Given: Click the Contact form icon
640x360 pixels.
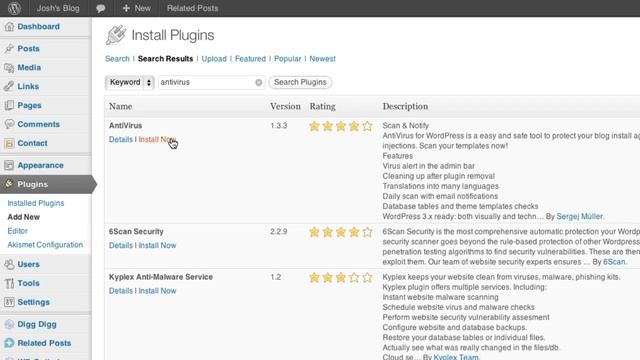Looking at the screenshot, I should pyautogui.click(x=9, y=143).
